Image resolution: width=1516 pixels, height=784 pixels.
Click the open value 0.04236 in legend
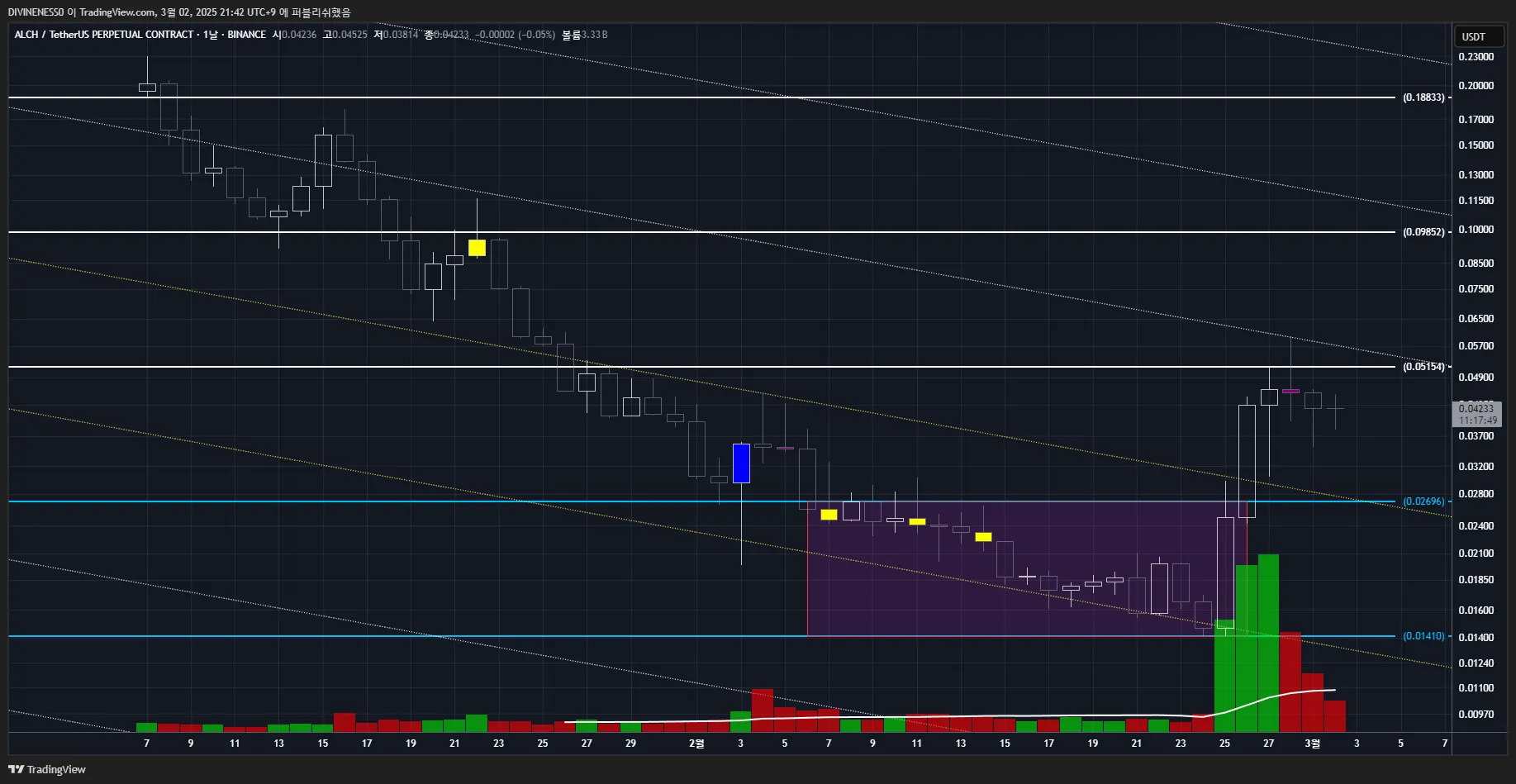click(299, 35)
